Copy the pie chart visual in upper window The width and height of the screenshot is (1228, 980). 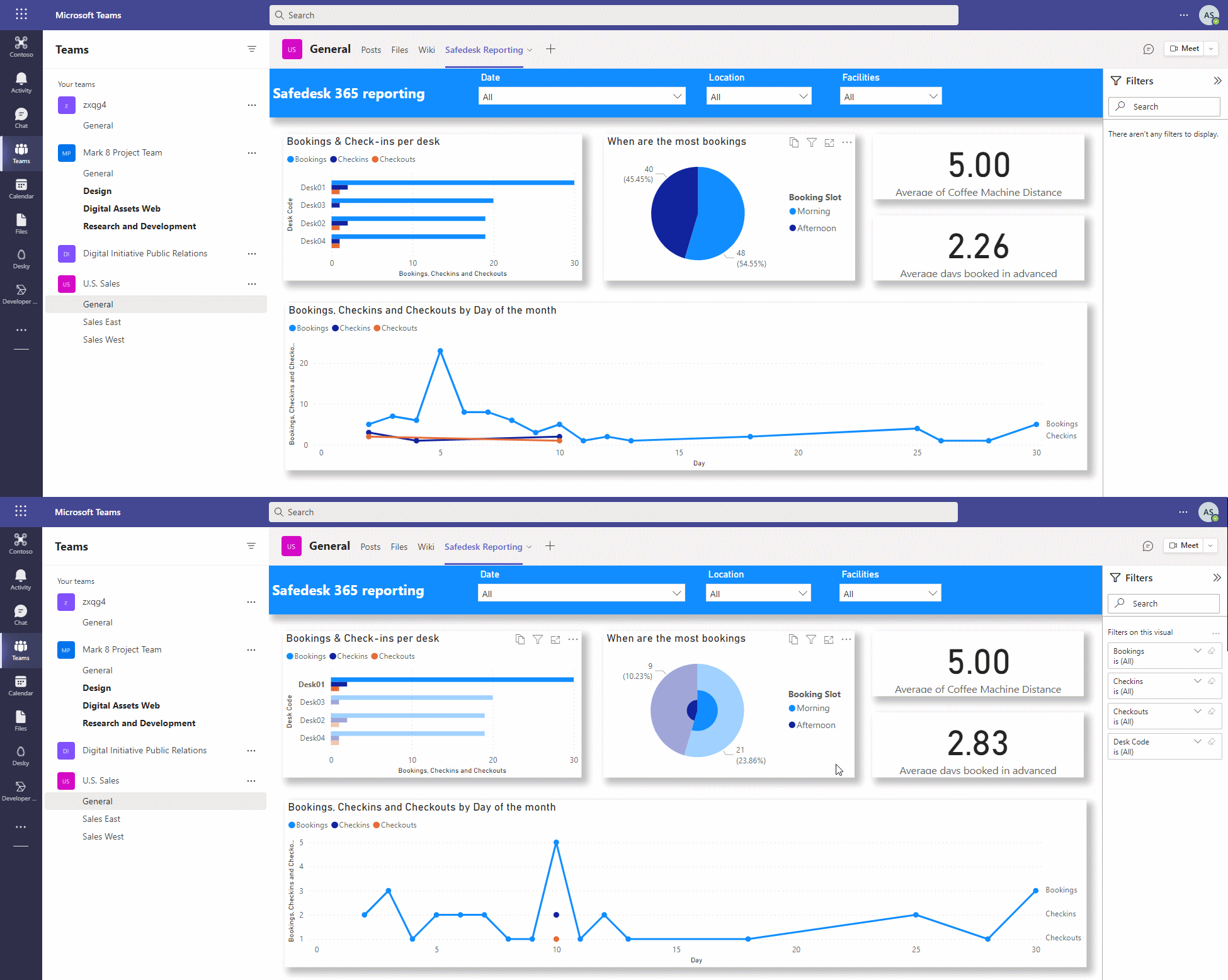pos(794,142)
